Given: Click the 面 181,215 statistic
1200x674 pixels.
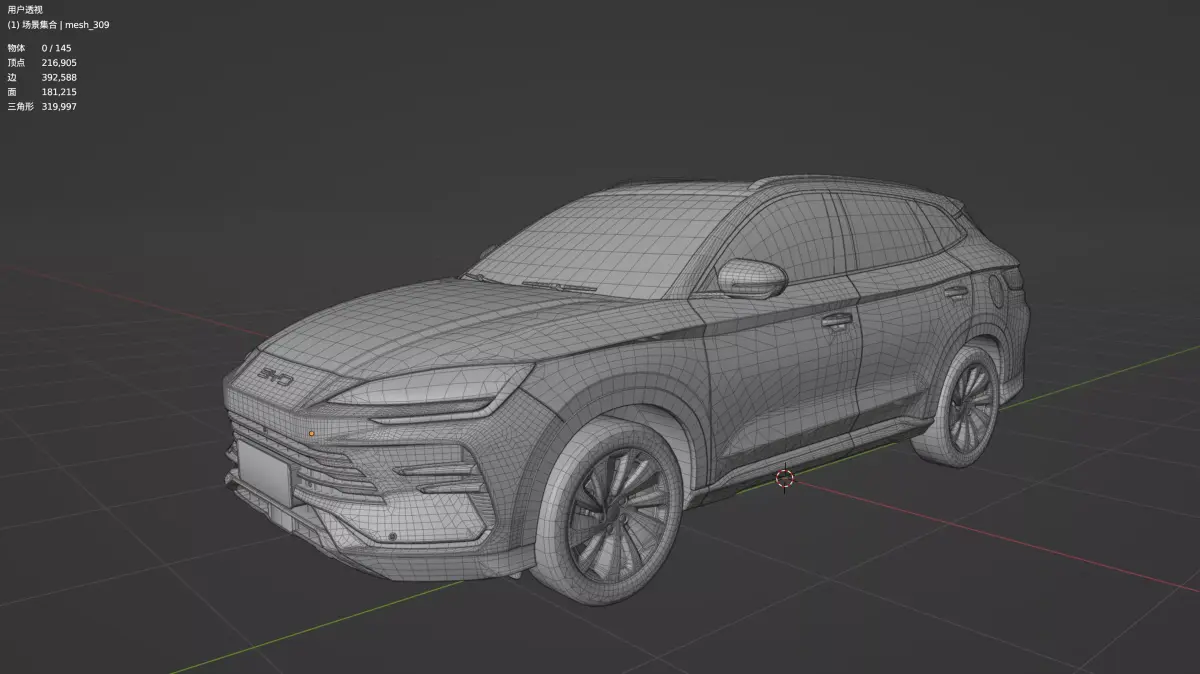Looking at the screenshot, I should coord(42,91).
